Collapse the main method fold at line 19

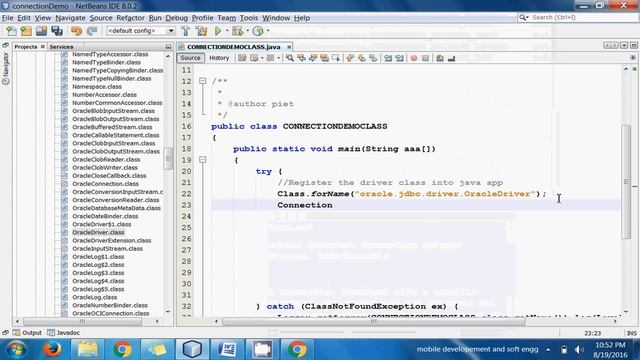202,160
